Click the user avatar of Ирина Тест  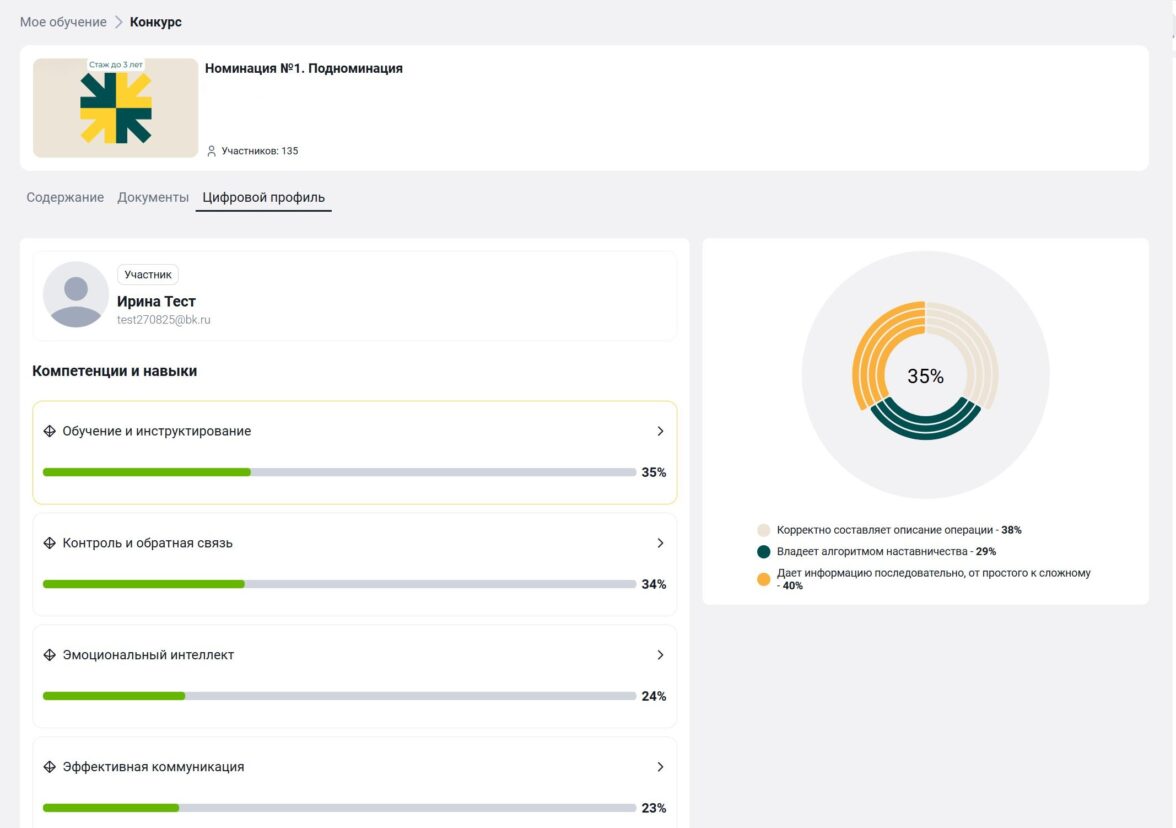click(76, 295)
